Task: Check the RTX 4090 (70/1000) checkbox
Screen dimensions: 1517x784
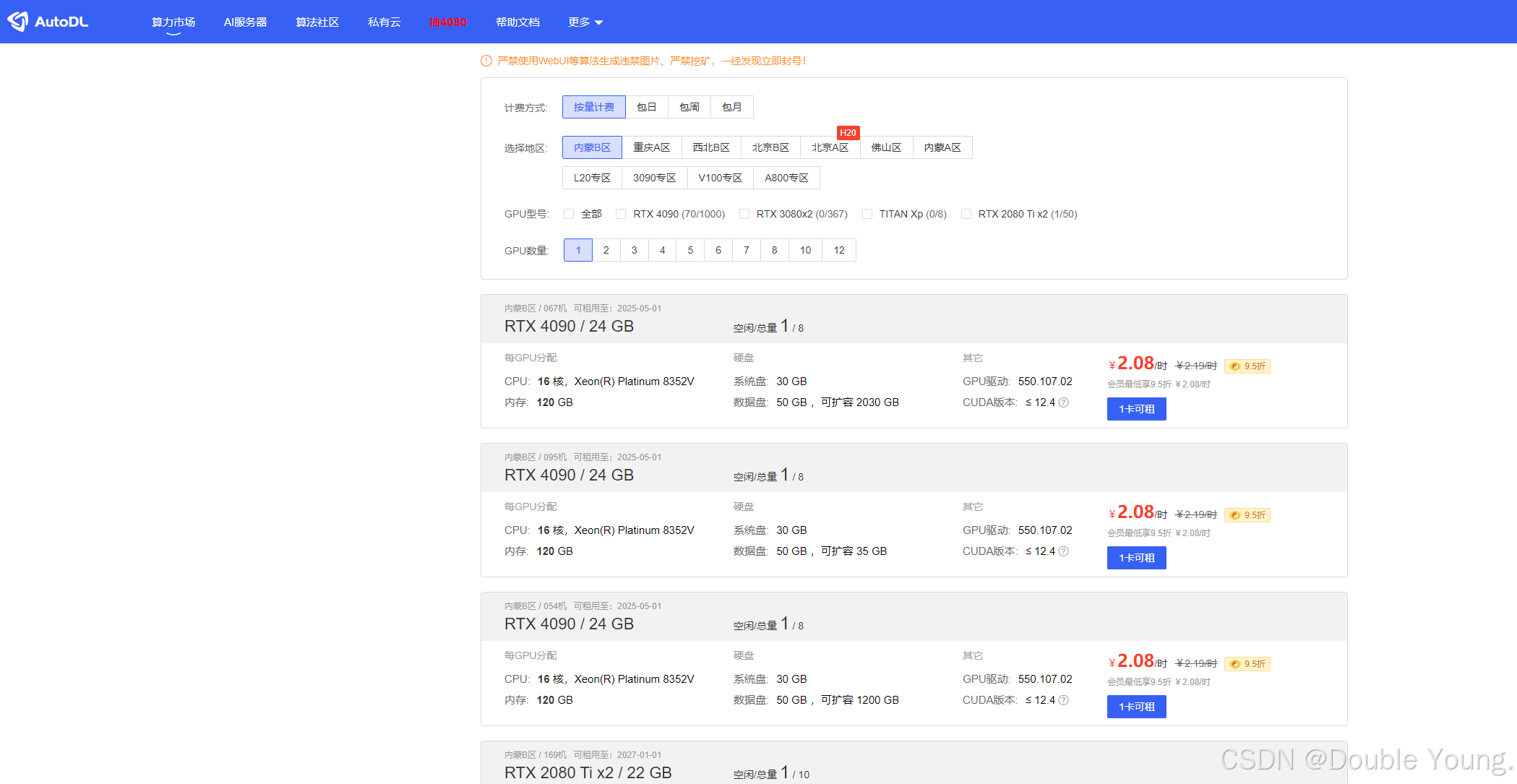Action: (621, 214)
